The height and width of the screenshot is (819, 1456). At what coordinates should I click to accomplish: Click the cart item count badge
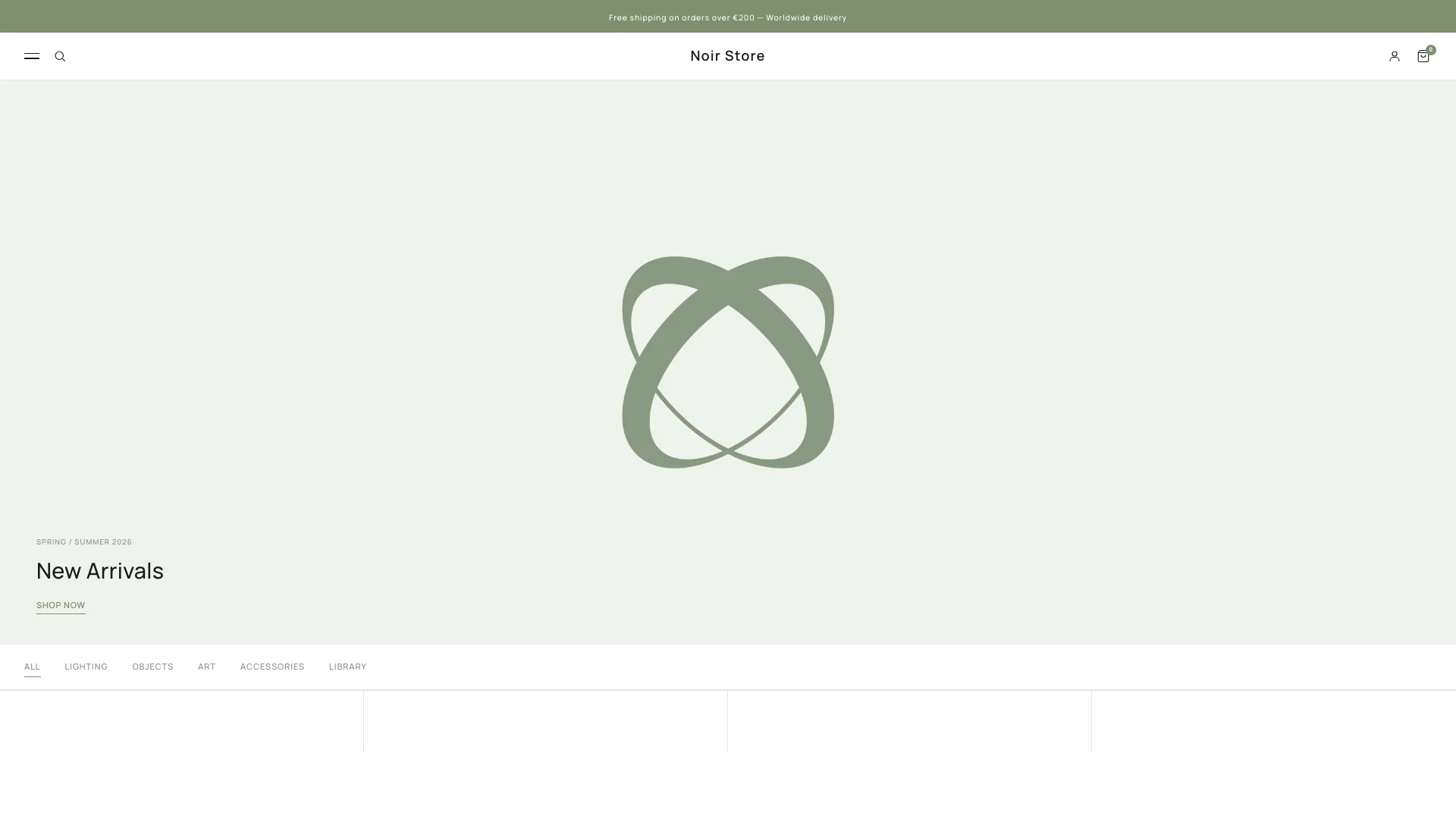pos(1430,49)
